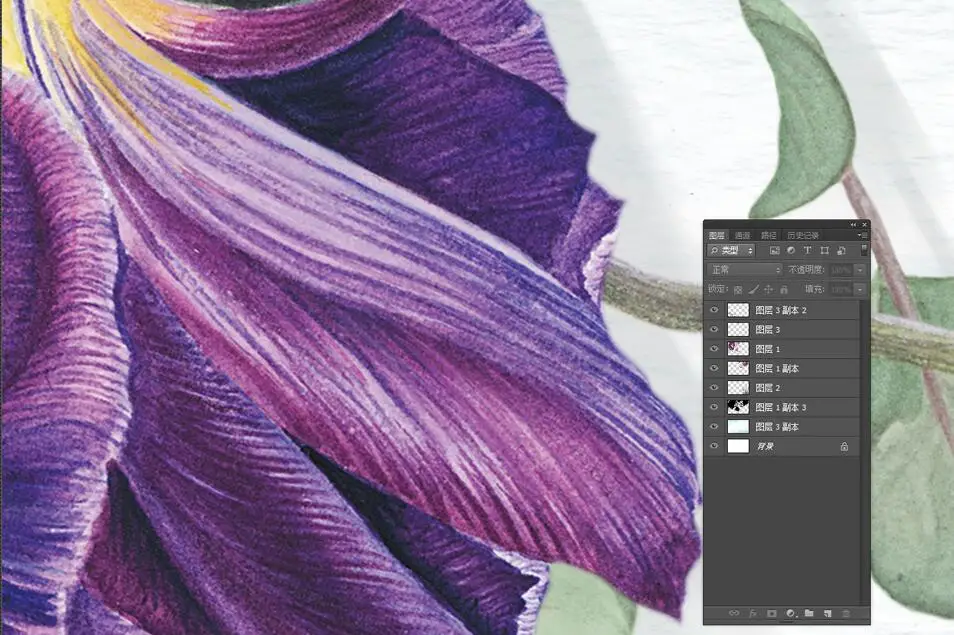Delete layer trash icon

click(x=846, y=614)
